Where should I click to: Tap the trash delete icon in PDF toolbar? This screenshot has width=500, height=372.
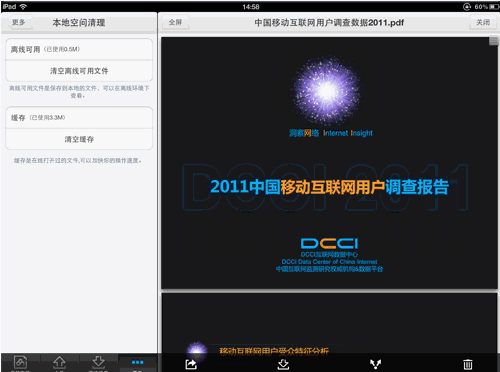point(468,364)
